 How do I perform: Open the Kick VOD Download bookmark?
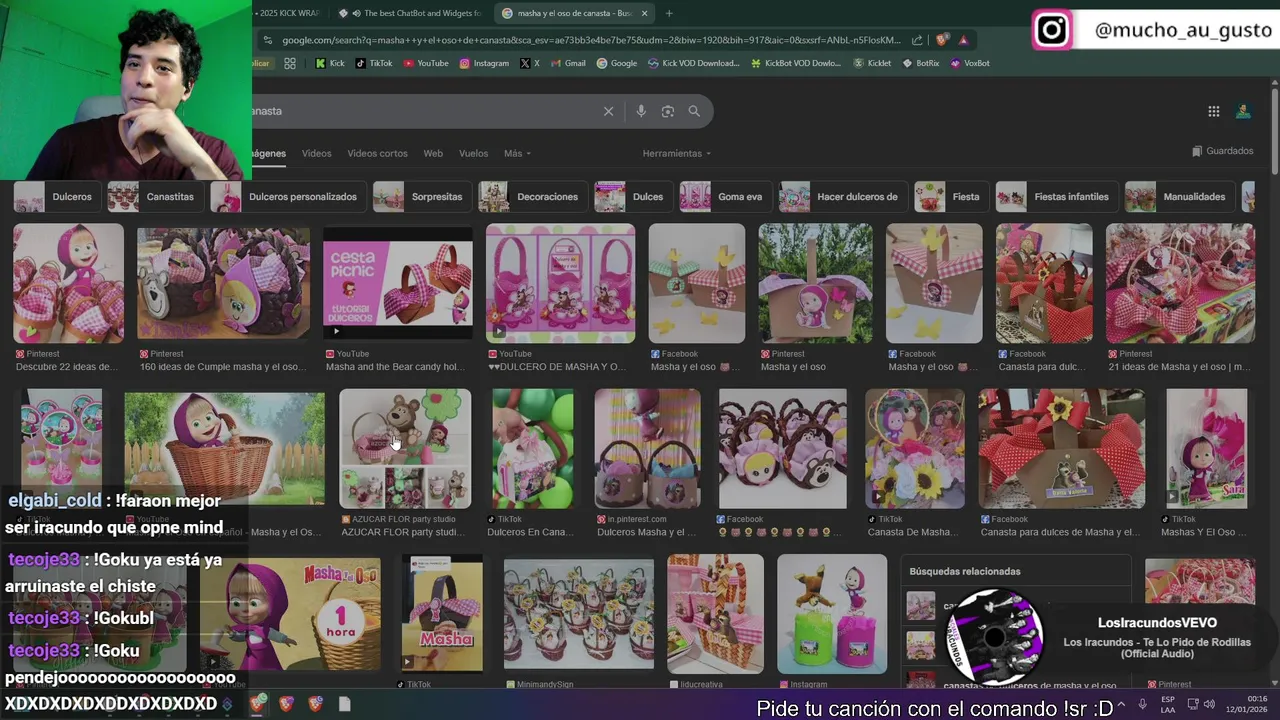coord(694,63)
